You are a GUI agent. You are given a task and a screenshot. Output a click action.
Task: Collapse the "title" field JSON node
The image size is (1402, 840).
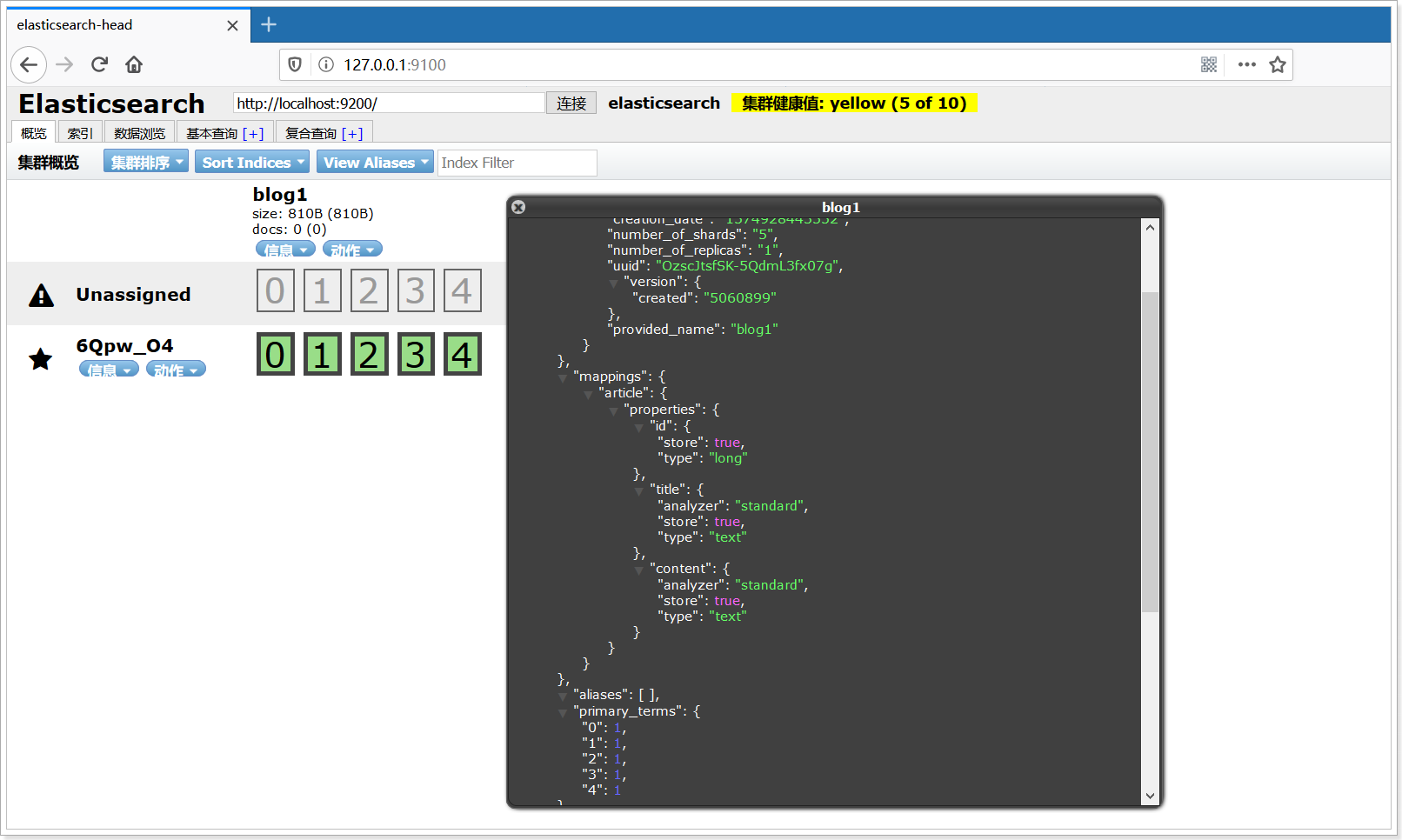639,491
